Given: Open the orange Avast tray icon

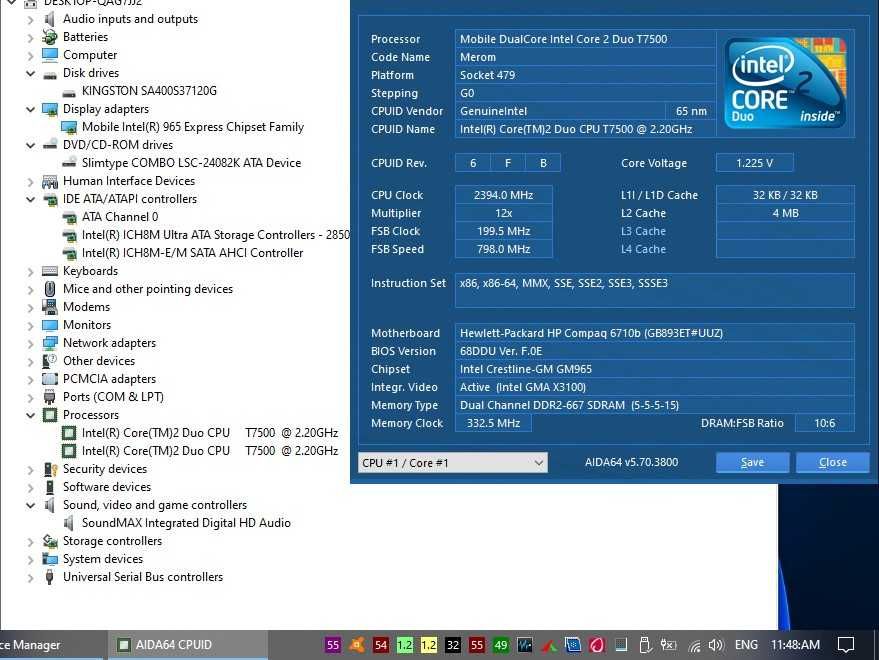Looking at the screenshot, I should click(x=357, y=645).
